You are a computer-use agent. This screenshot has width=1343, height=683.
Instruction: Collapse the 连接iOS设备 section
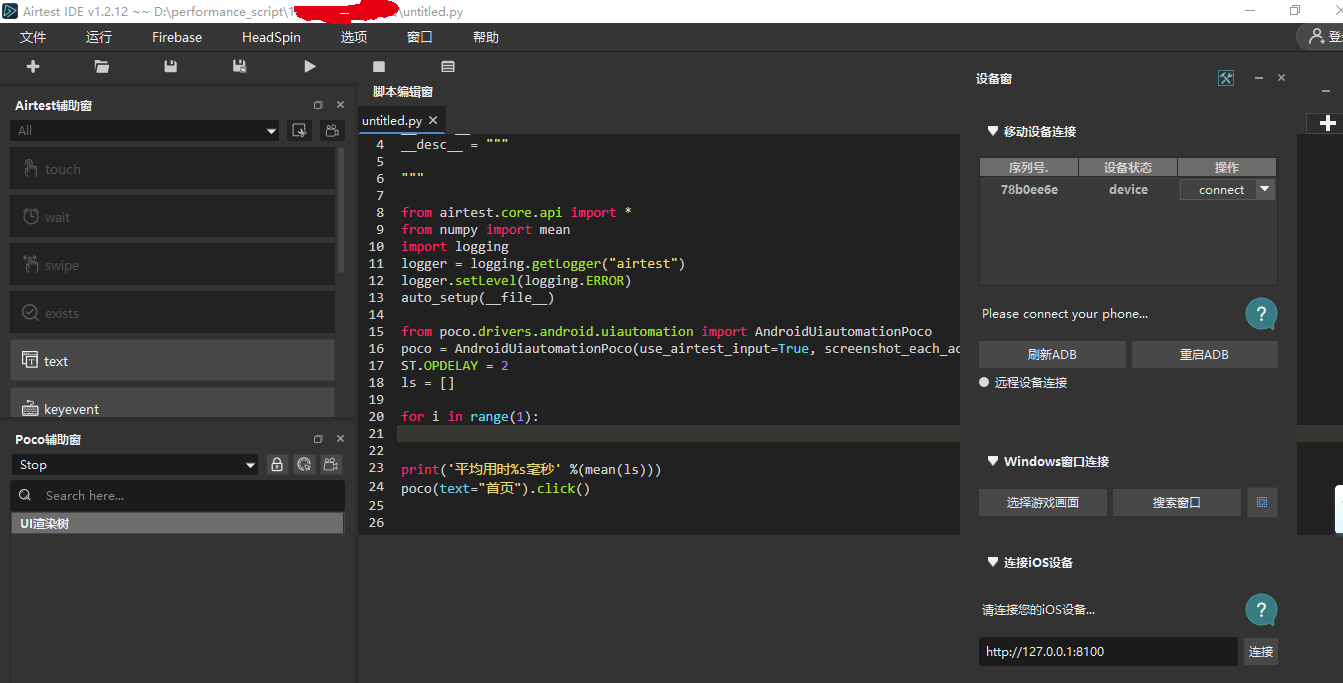tap(993, 562)
